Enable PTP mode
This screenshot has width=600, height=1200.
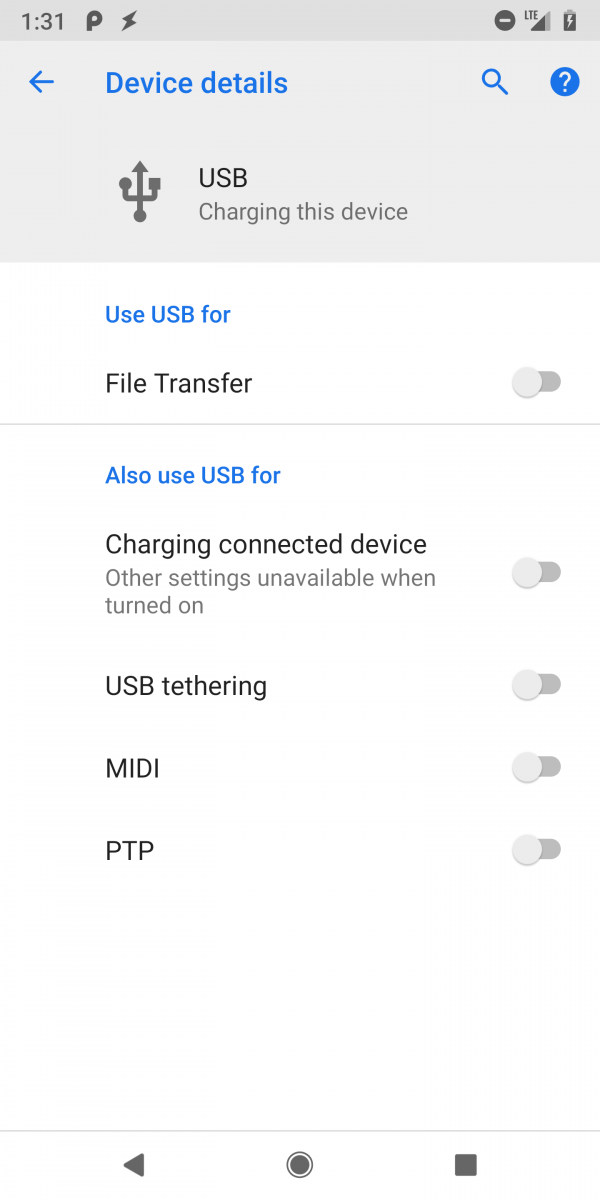538,849
